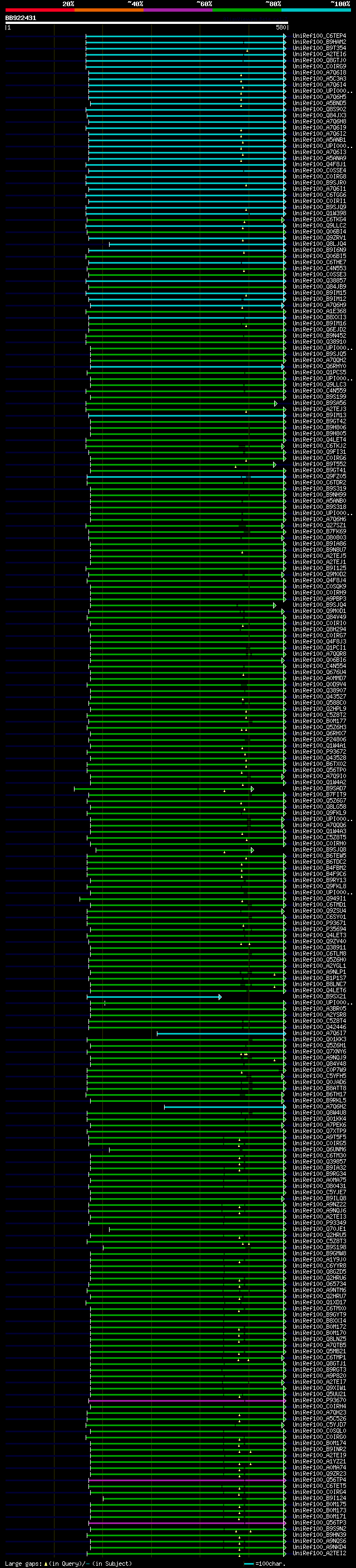Viewport: 356px width, 1568px height.
Task: Select the UniRef100_P35694 label
Action: [319, 929]
